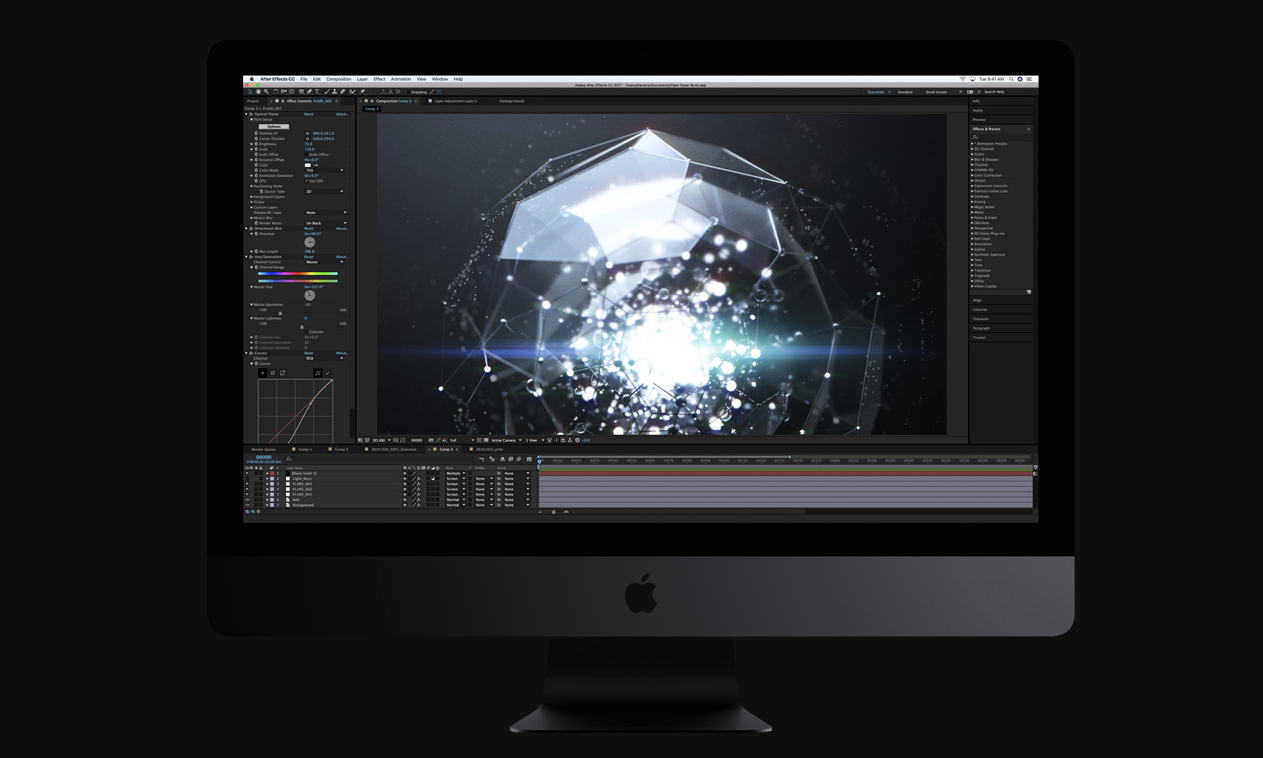
Task: Expand the Color Correction effects category
Action: click(x=988, y=175)
